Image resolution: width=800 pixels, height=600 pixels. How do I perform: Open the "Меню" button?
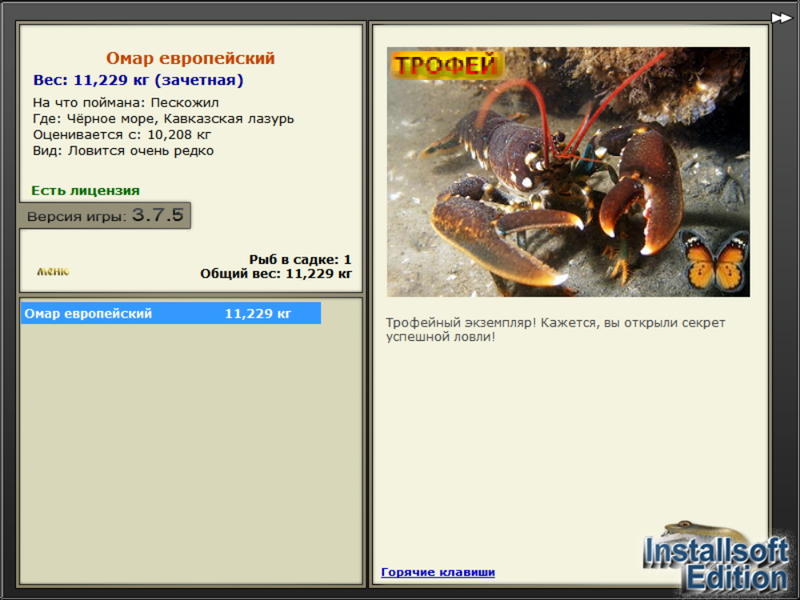[53, 271]
